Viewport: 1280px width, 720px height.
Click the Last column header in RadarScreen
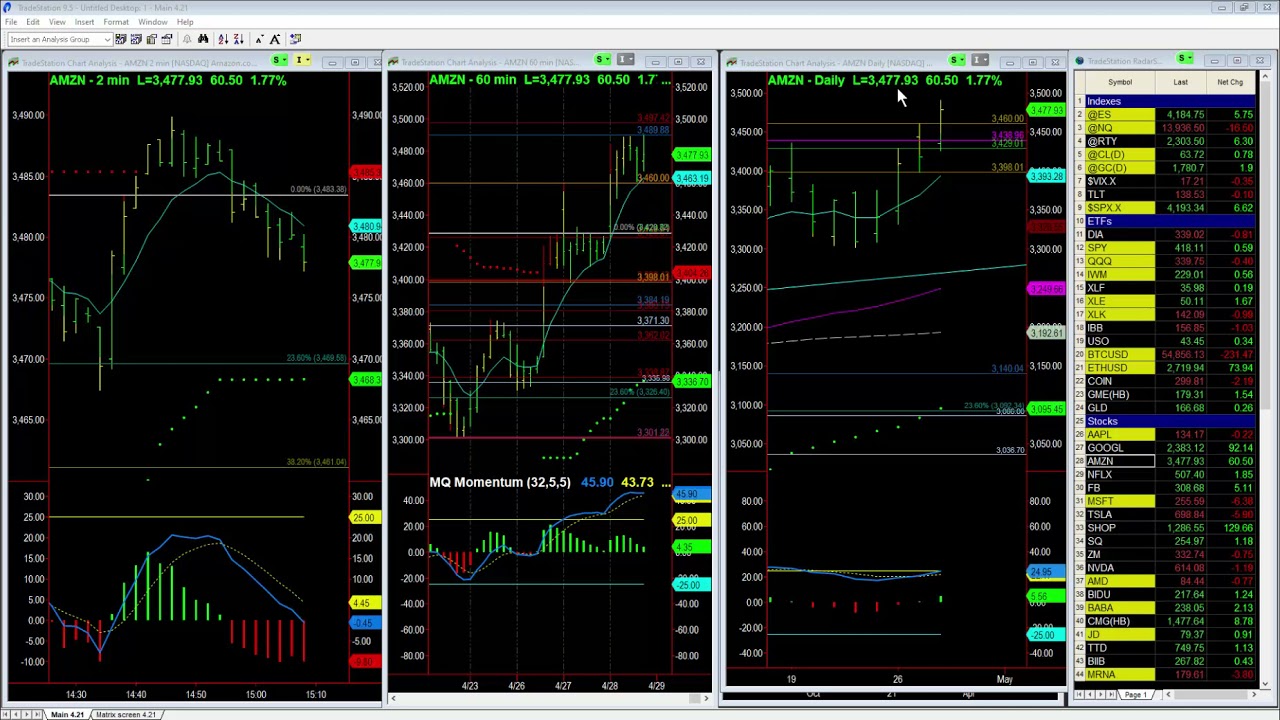[1180, 82]
